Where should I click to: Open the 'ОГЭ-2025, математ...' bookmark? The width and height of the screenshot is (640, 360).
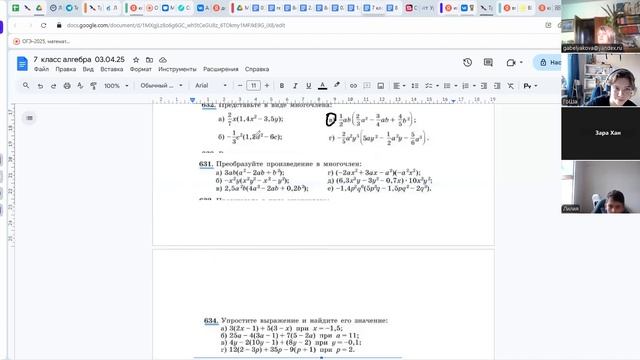pyautogui.click(x=41, y=41)
